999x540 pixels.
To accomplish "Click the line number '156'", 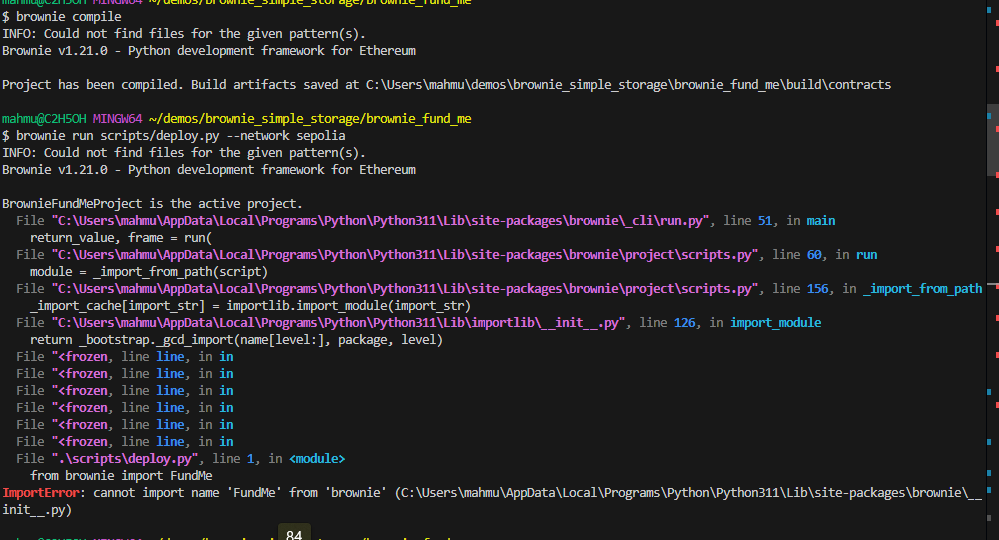I will point(817,289).
